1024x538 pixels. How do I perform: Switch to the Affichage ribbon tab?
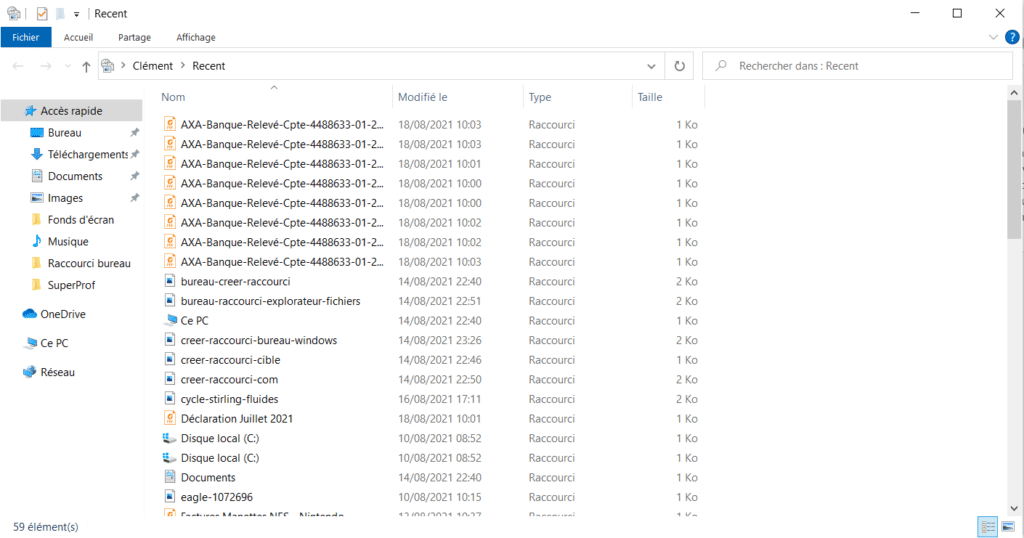[x=195, y=37]
